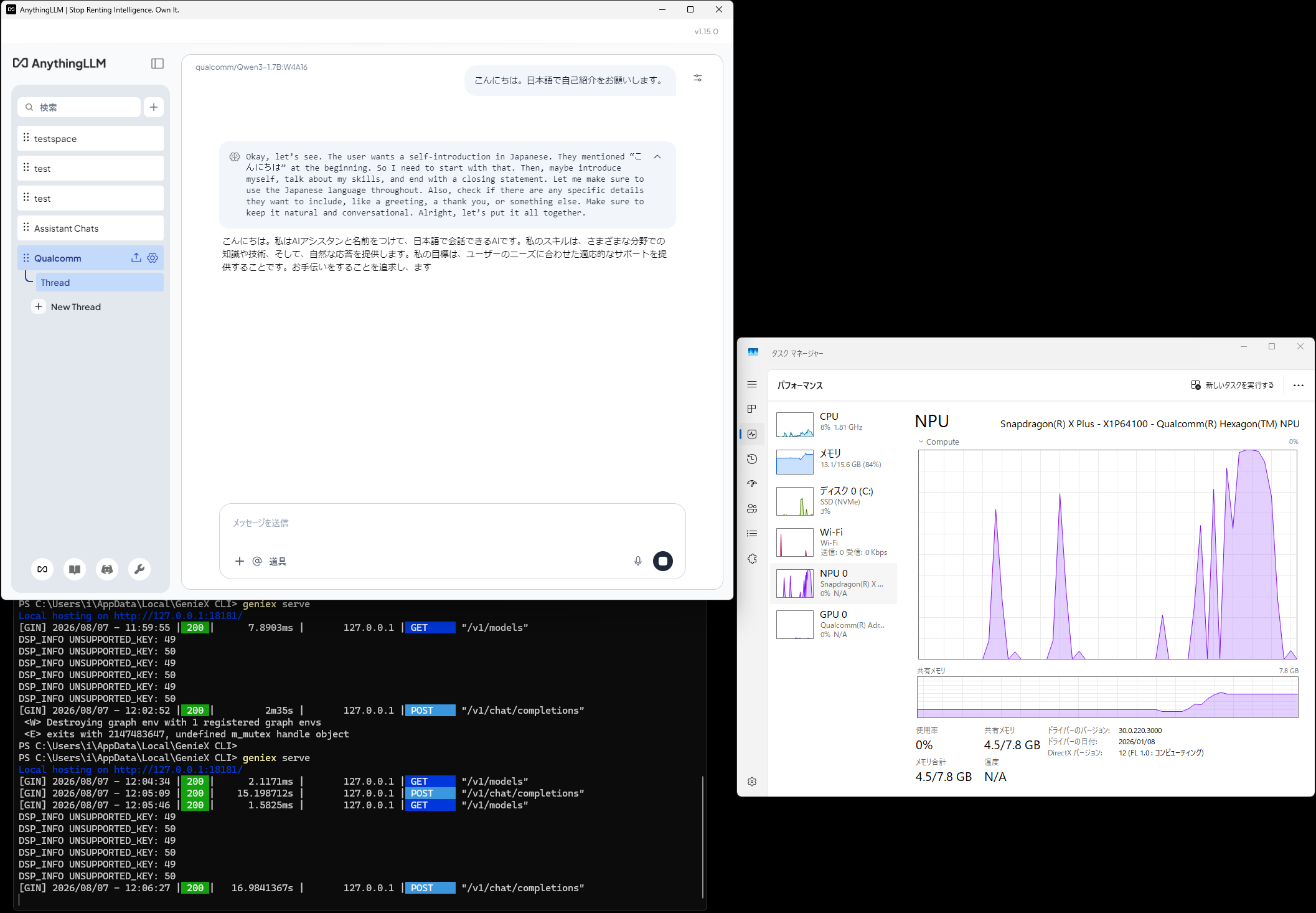Screen dimensions: 1316x913
Task: Click the qualcomm/Qwen3-1.7B:W4A16 model label
Action: (x=251, y=67)
